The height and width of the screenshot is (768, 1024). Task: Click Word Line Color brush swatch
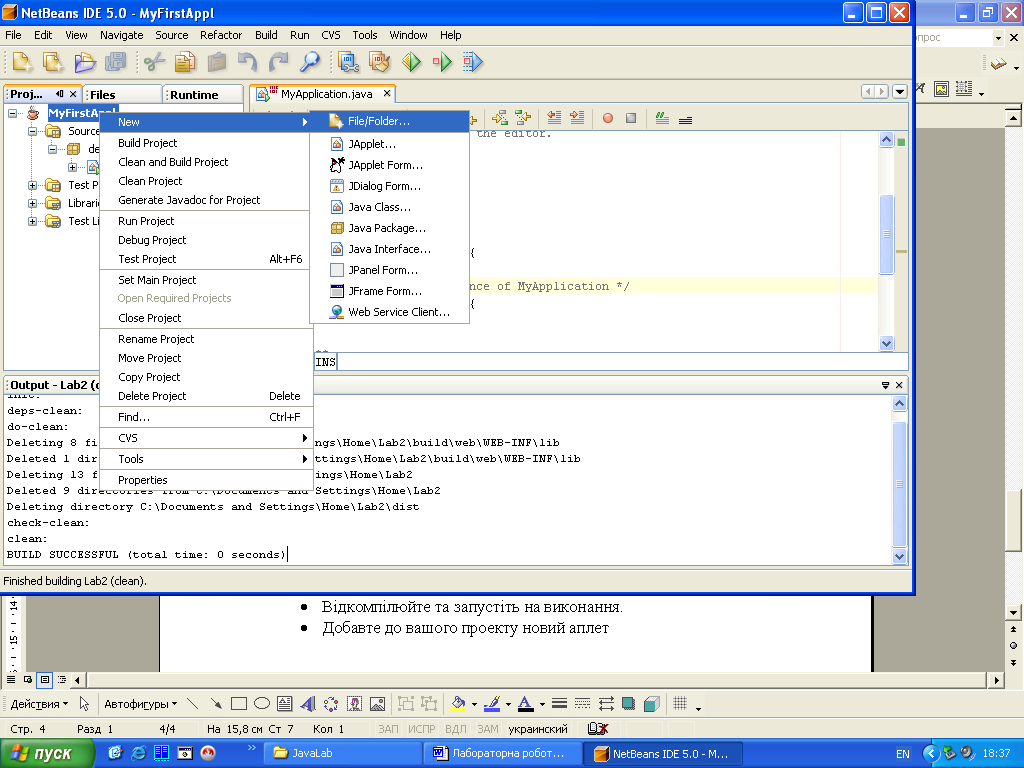point(492,703)
